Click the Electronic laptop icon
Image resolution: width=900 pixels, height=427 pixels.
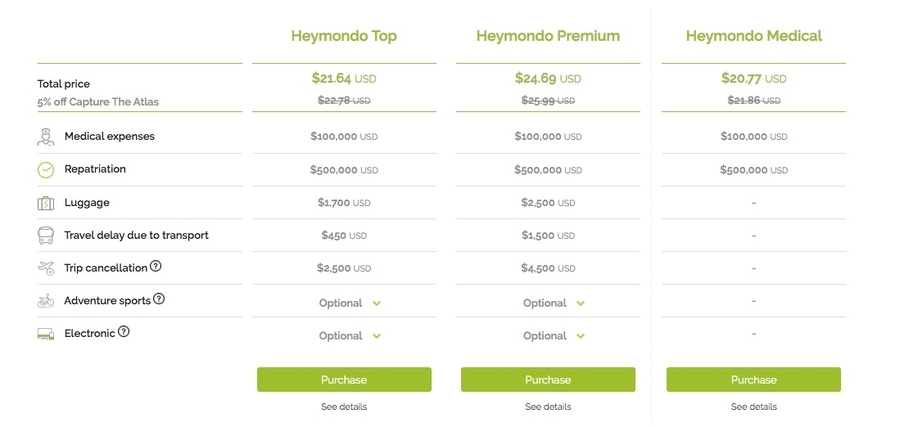[46, 334]
